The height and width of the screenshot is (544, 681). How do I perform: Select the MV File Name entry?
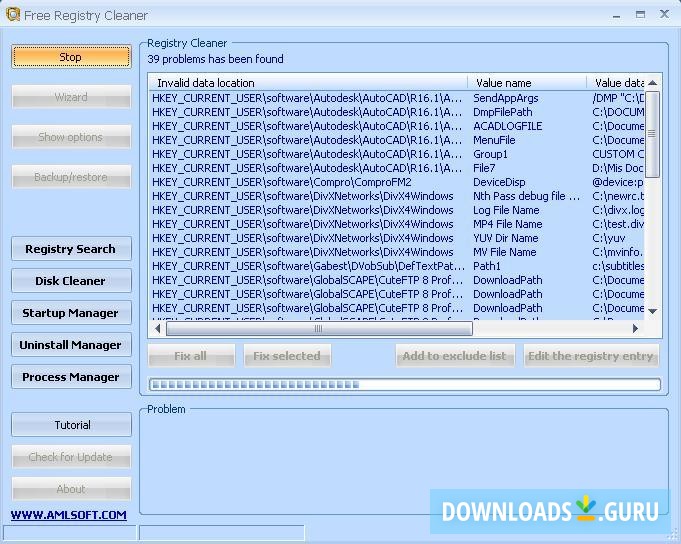point(397,252)
